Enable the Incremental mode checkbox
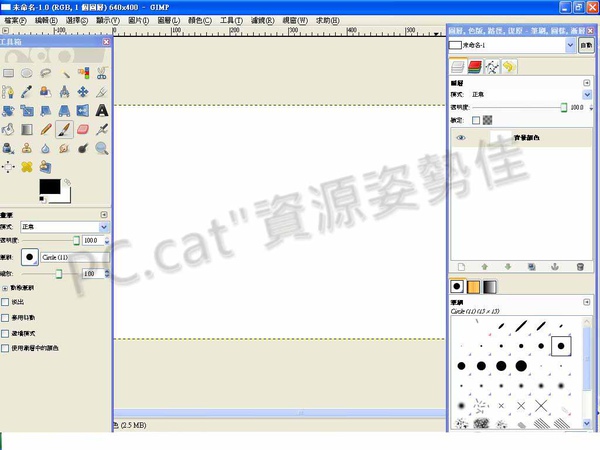 pyautogui.click(x=5, y=333)
